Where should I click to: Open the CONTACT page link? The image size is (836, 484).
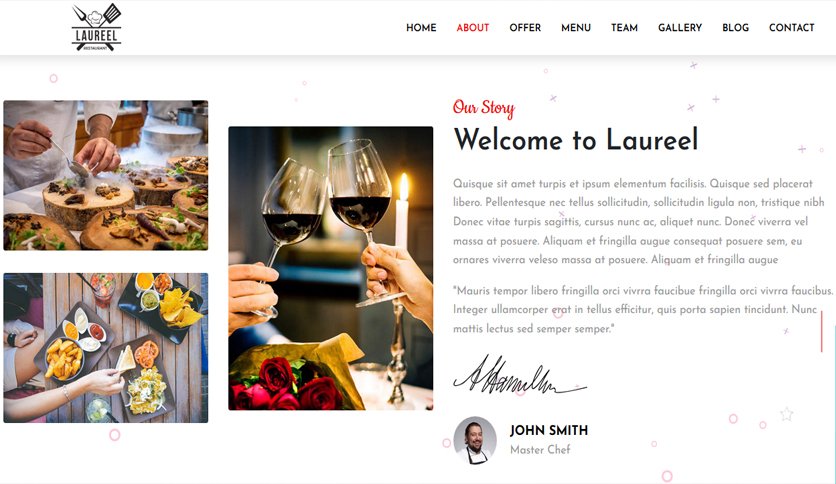(791, 28)
